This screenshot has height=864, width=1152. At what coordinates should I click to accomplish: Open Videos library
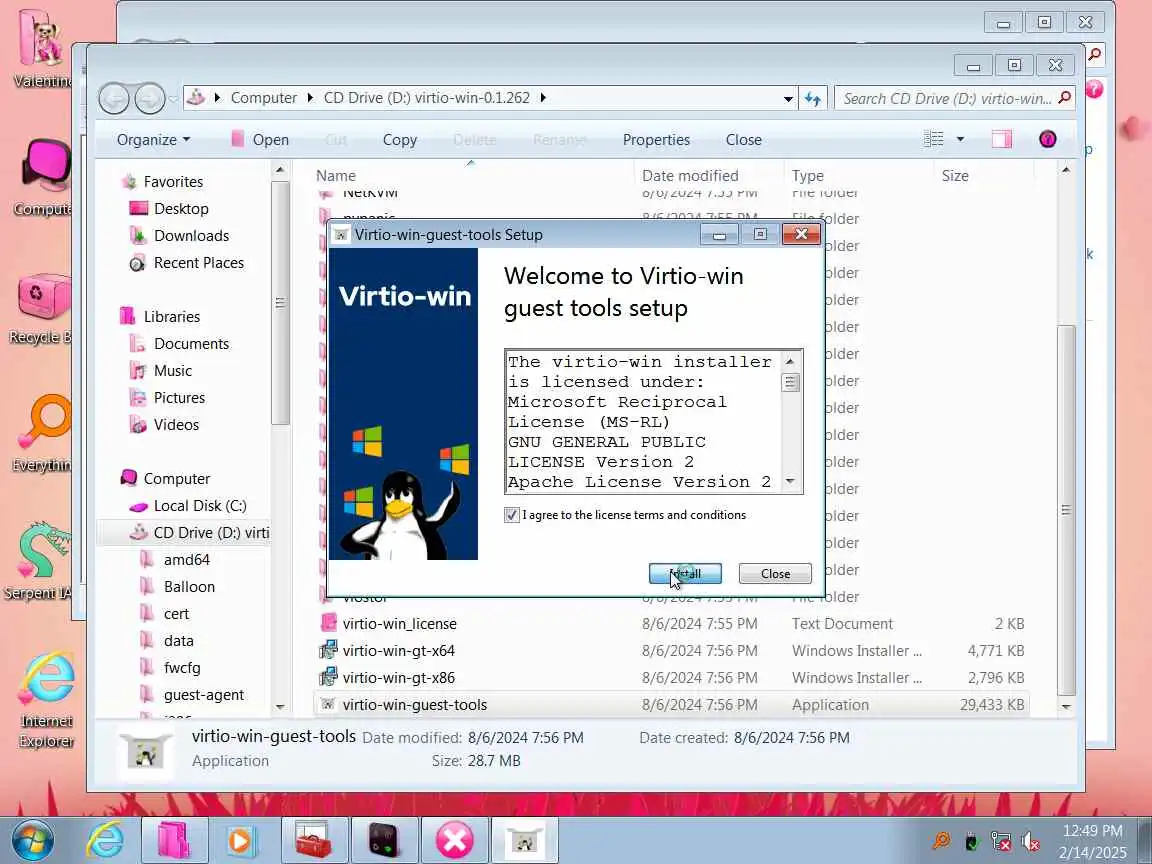[x=176, y=425]
